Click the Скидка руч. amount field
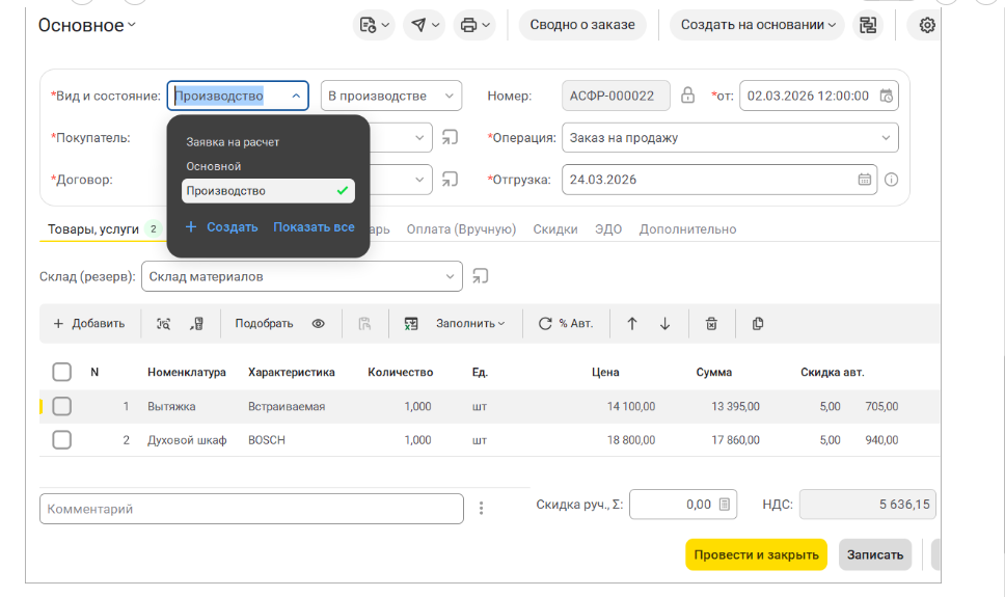 pyautogui.click(x=683, y=505)
